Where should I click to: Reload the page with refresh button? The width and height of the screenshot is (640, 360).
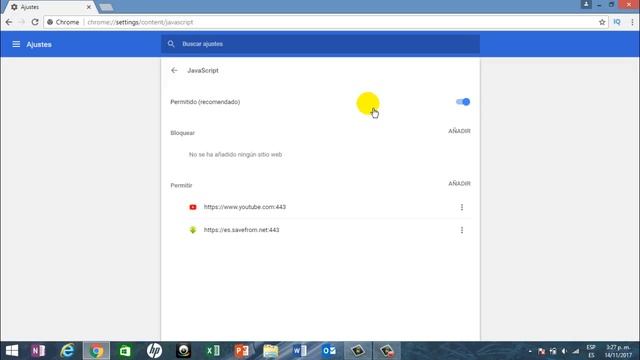[x=35, y=22]
